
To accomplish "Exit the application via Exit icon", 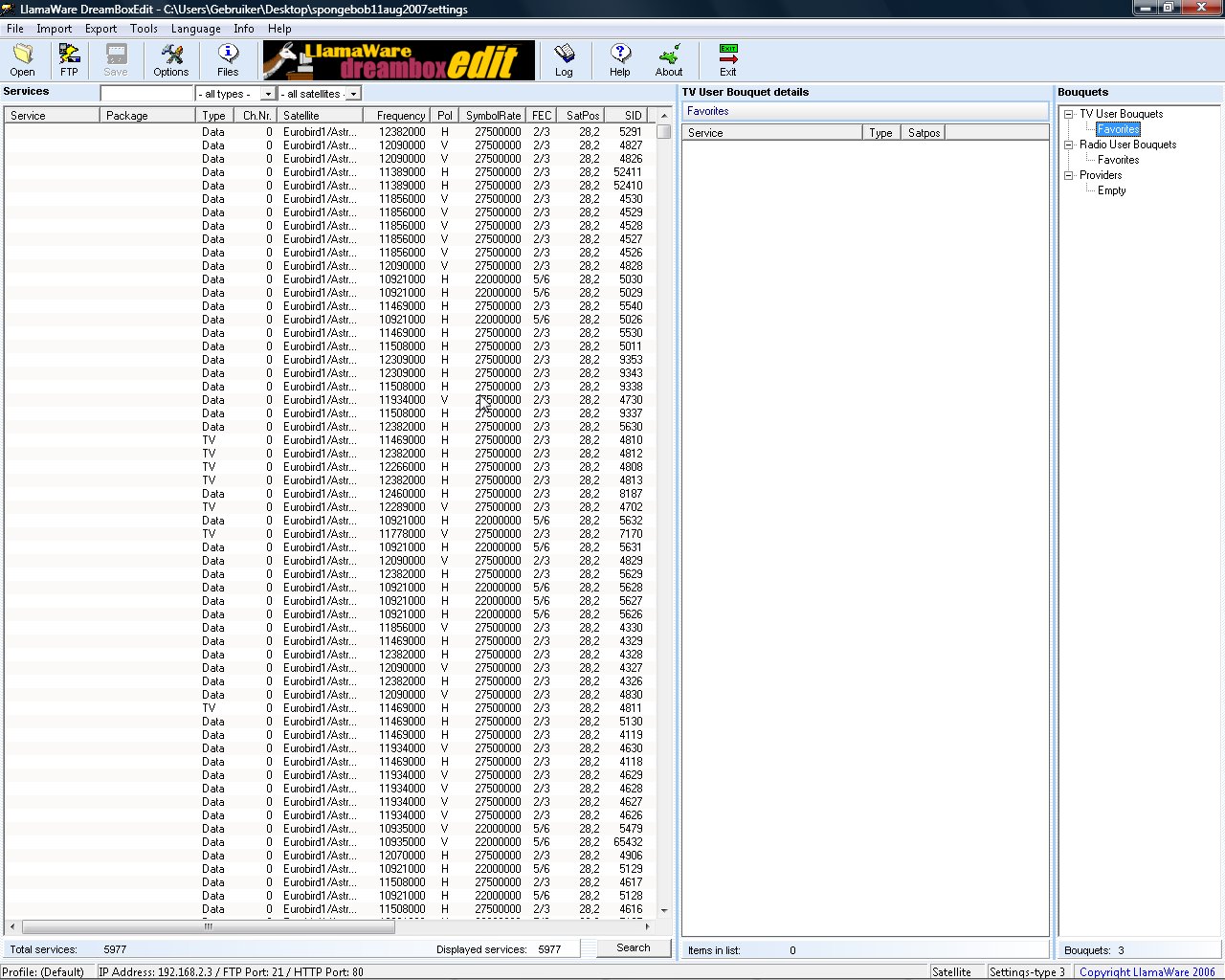I will tap(728, 59).
